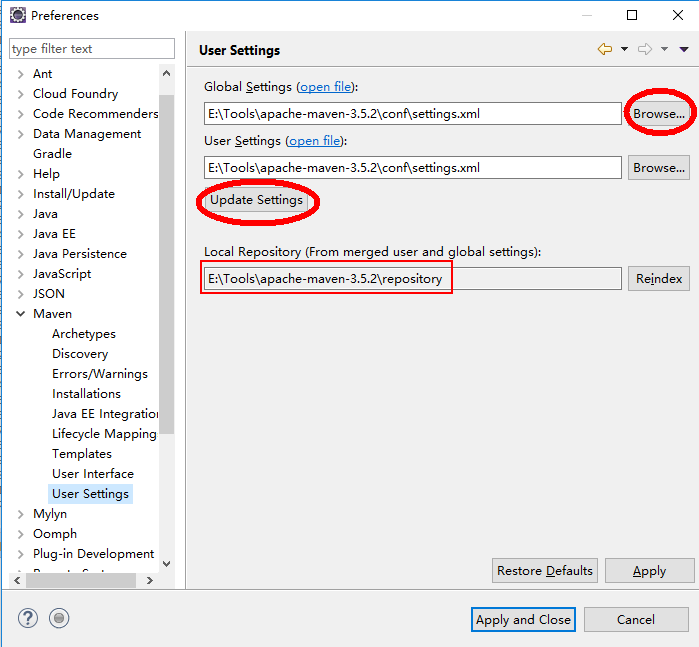699x647 pixels.
Task: Open the back history dropdown arrow
Action: click(x=624, y=49)
